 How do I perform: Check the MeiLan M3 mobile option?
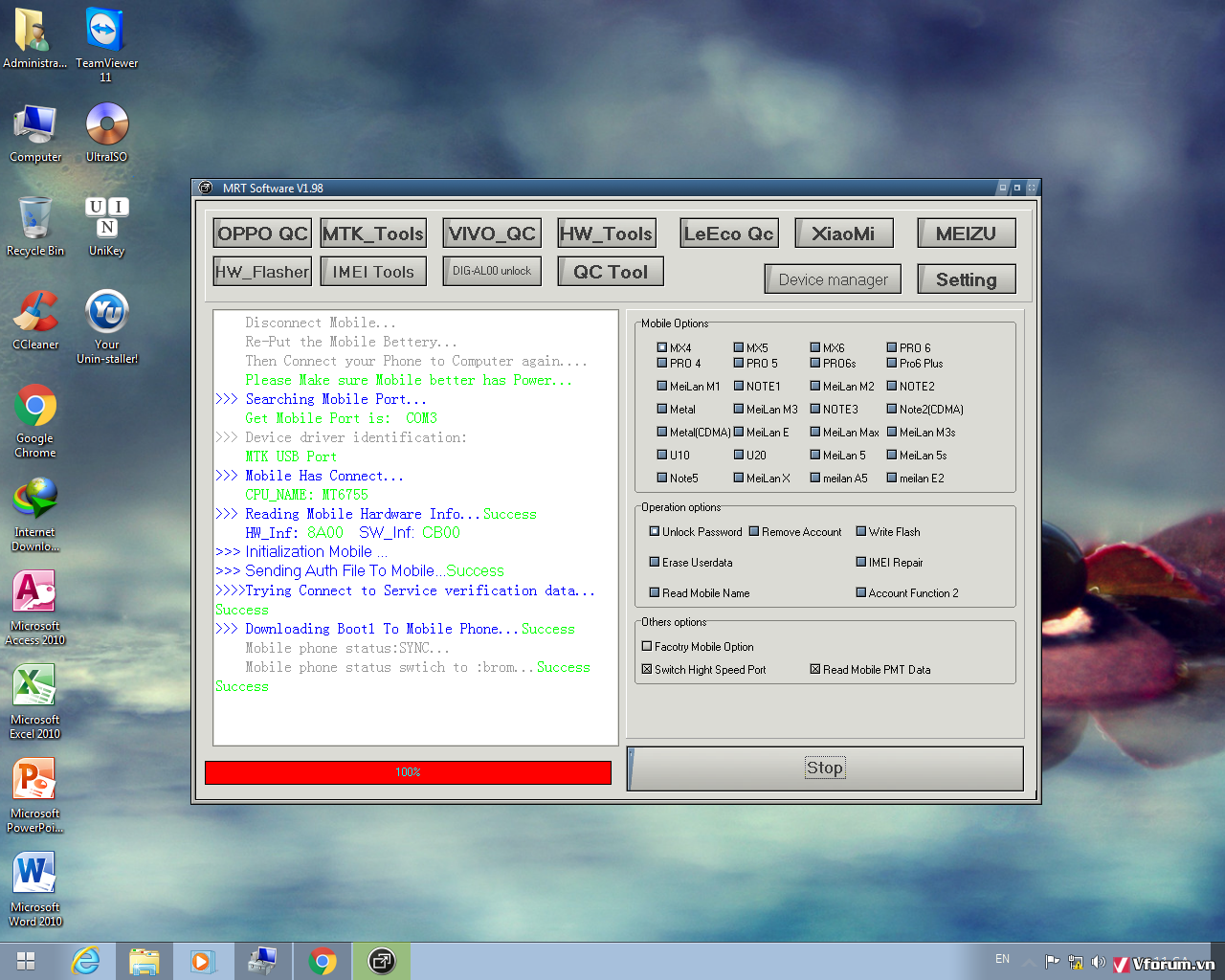click(739, 409)
